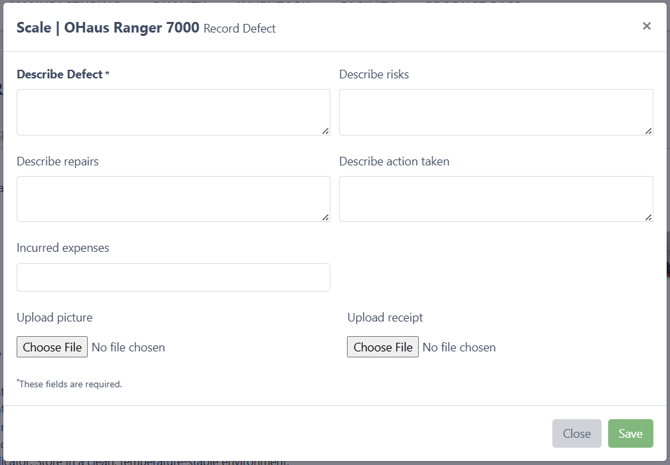Choose a file for Upload picture
Viewport: 670px width, 465px height.
(x=52, y=347)
